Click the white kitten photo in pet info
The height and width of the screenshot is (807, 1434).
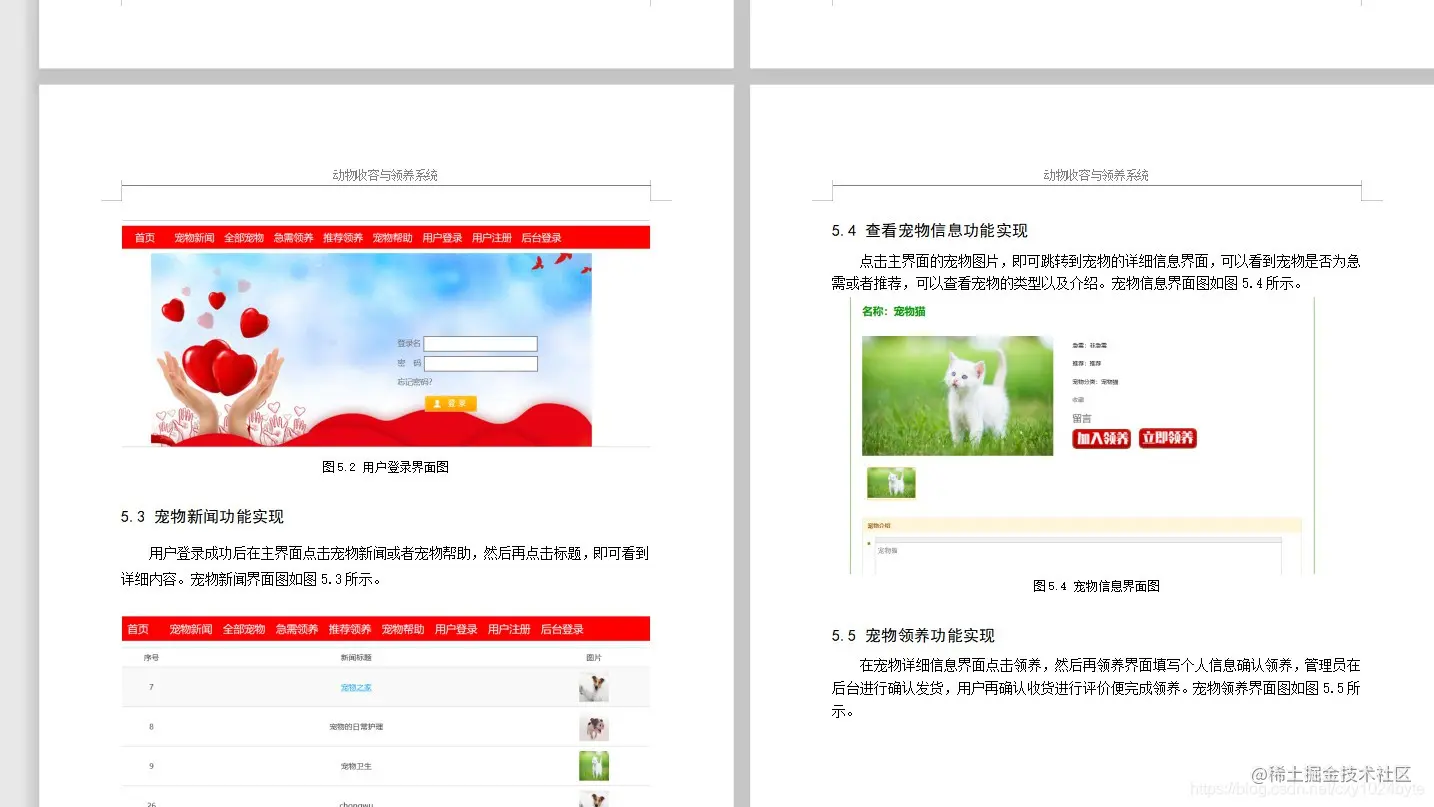pyautogui.click(x=956, y=394)
